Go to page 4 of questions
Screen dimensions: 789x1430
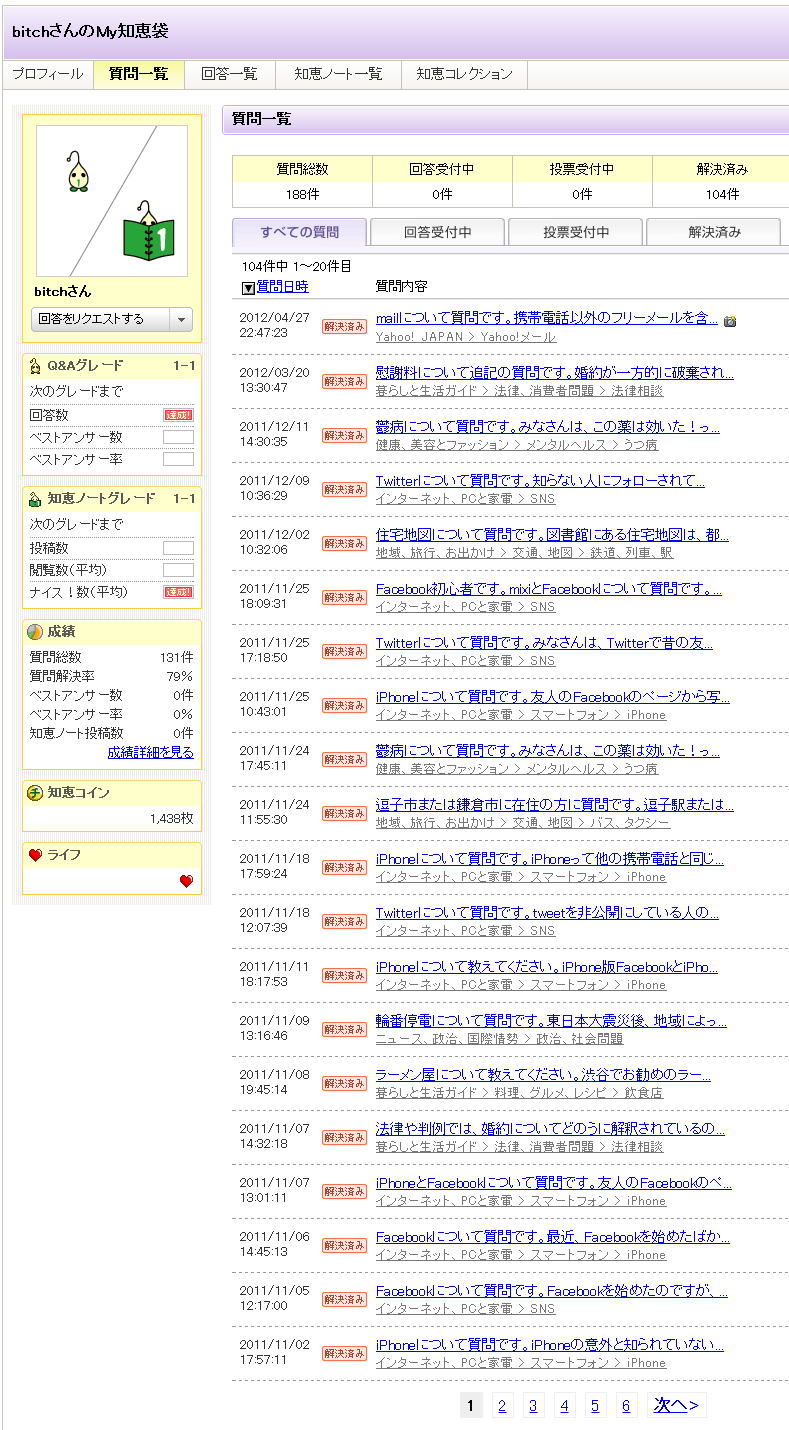[564, 1406]
